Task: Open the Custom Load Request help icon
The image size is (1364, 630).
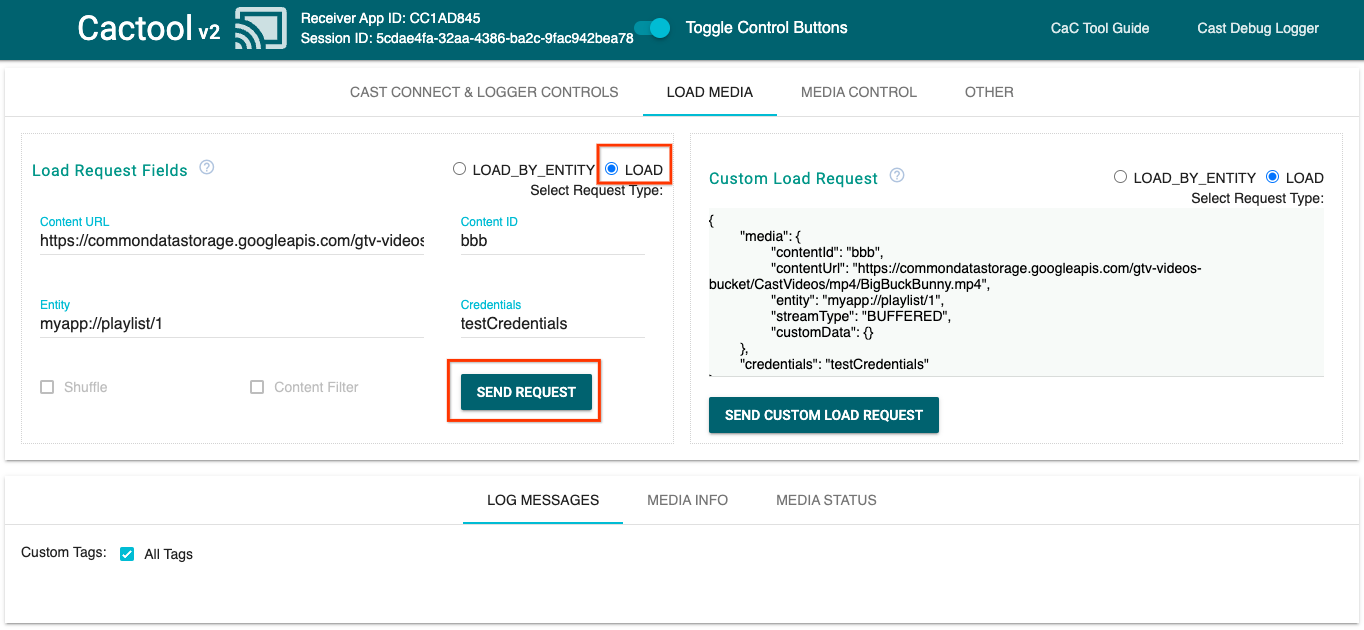Action: click(897, 174)
